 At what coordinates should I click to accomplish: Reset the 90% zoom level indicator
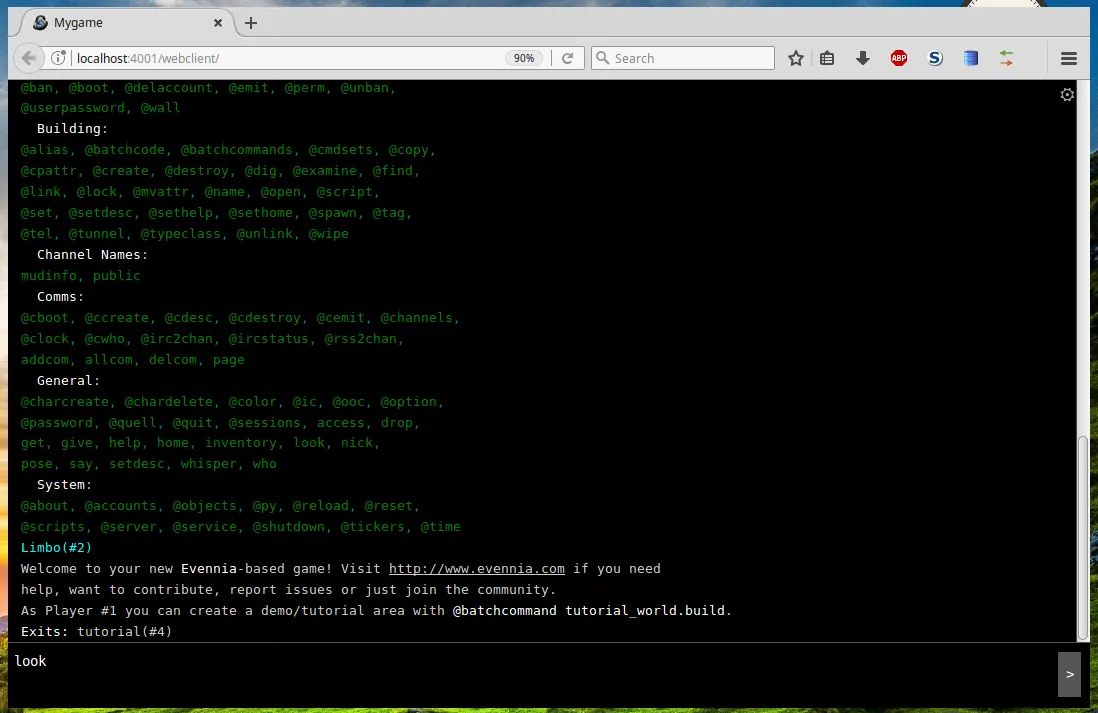click(x=524, y=58)
